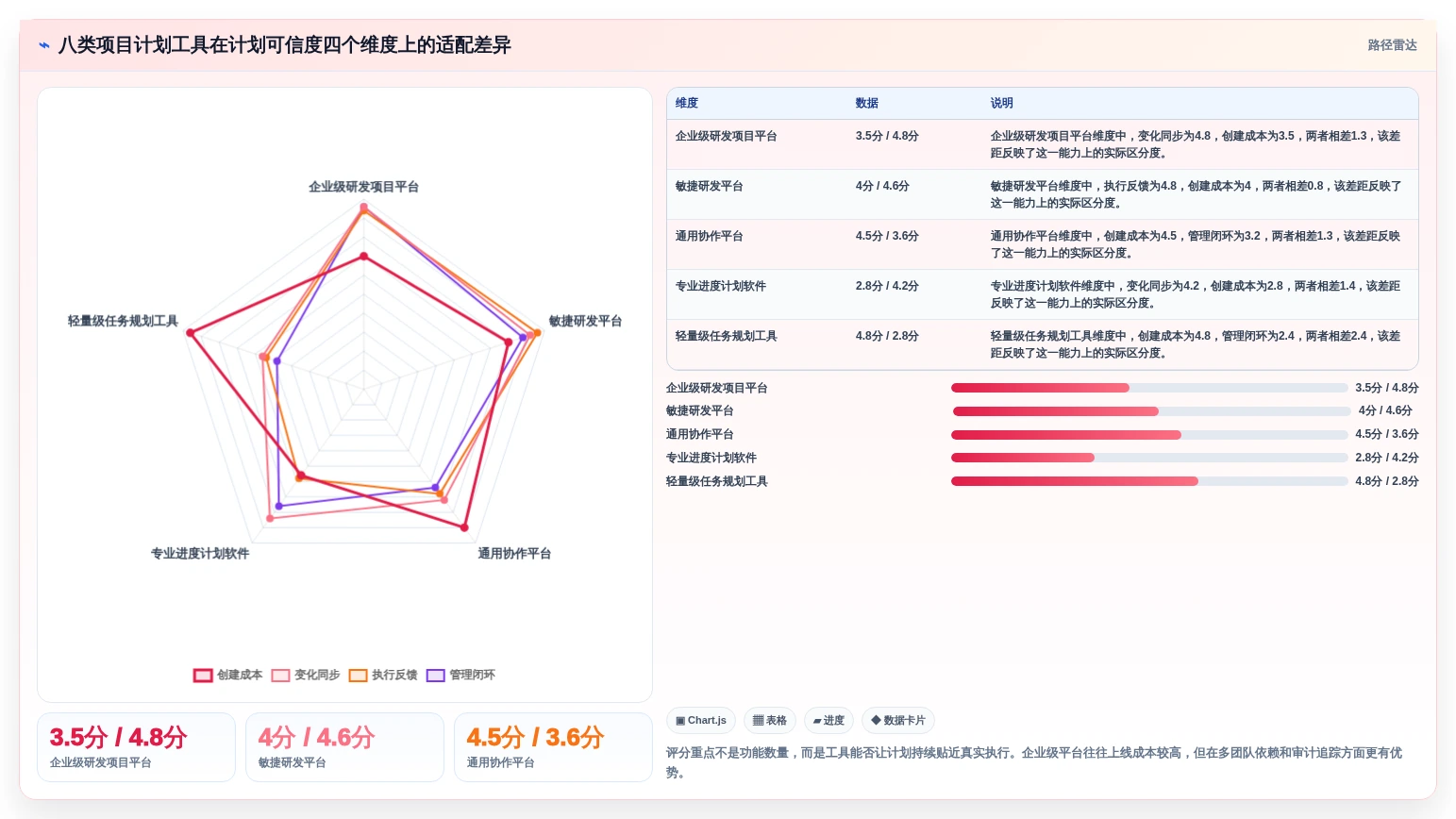Open the 3.5分 / 4.8分 summary card
Screen dimensions: 1456x819
[136, 747]
